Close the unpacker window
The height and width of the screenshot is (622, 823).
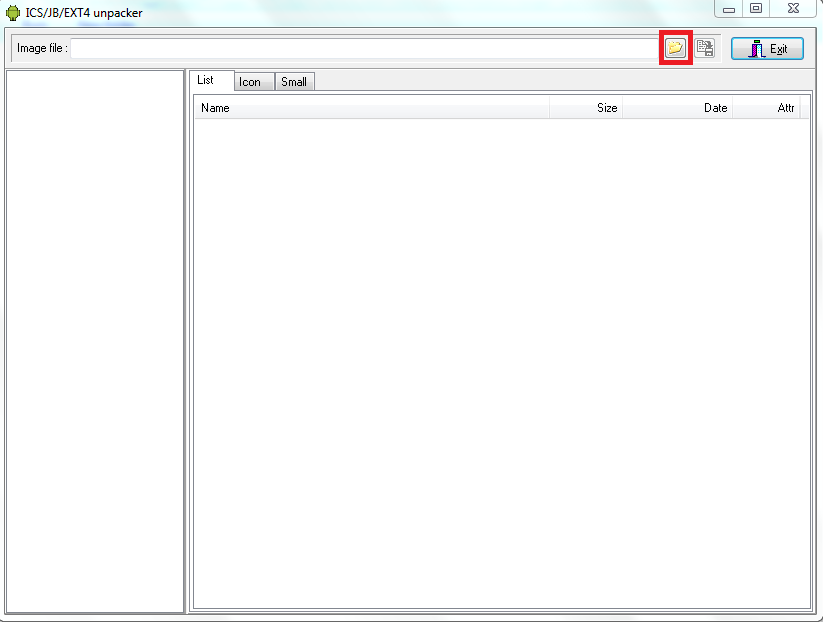click(x=793, y=8)
